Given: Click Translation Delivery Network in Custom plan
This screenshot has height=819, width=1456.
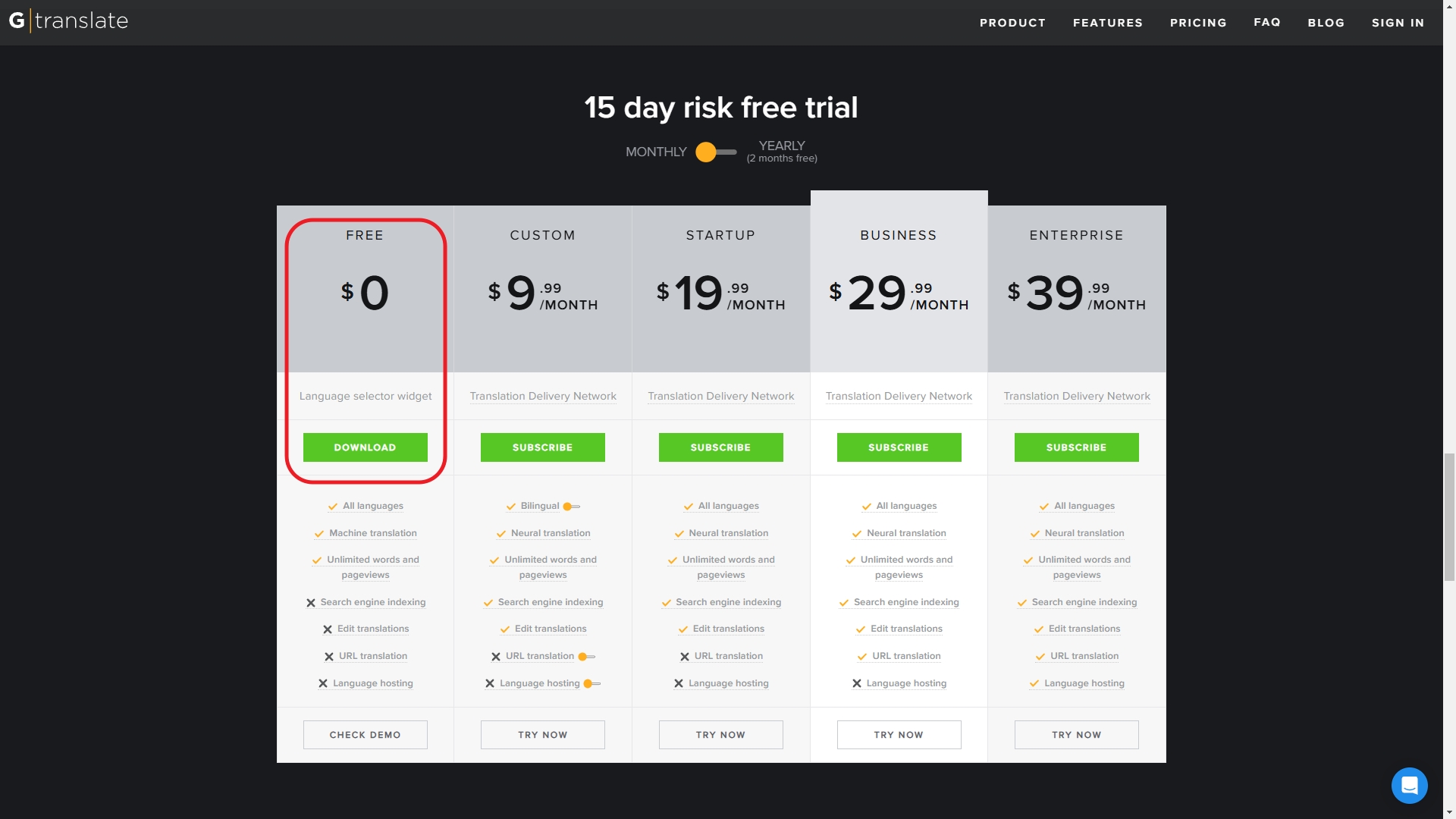Looking at the screenshot, I should [x=543, y=397].
